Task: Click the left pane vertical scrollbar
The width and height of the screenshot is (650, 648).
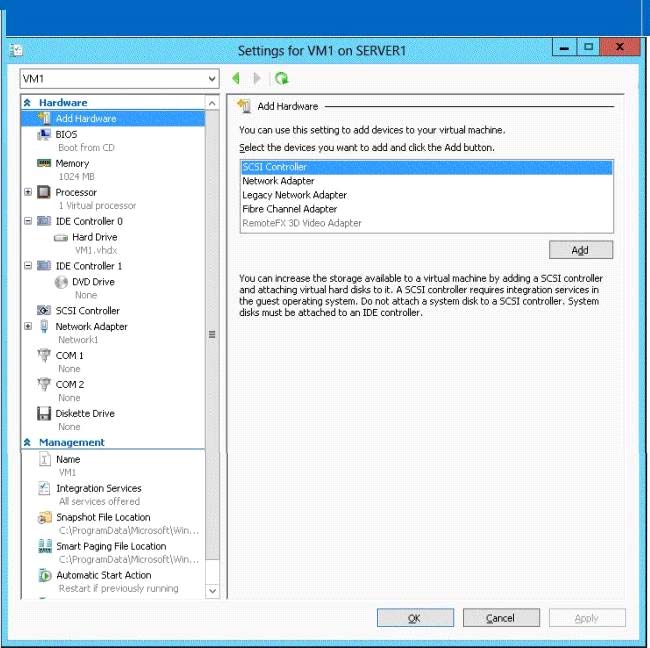Action: (211, 335)
